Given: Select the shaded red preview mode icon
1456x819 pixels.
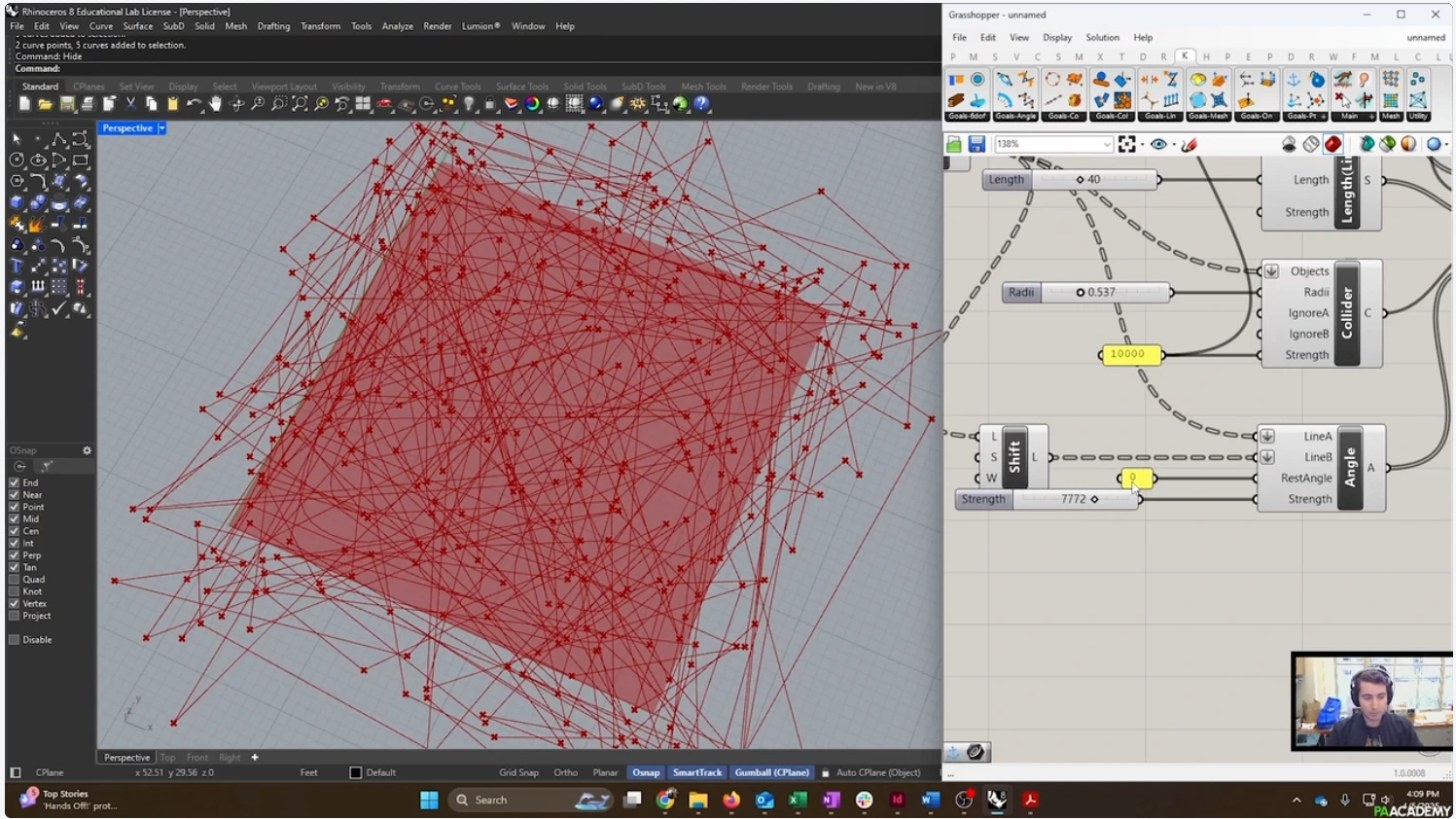Looking at the screenshot, I should pos(1332,144).
